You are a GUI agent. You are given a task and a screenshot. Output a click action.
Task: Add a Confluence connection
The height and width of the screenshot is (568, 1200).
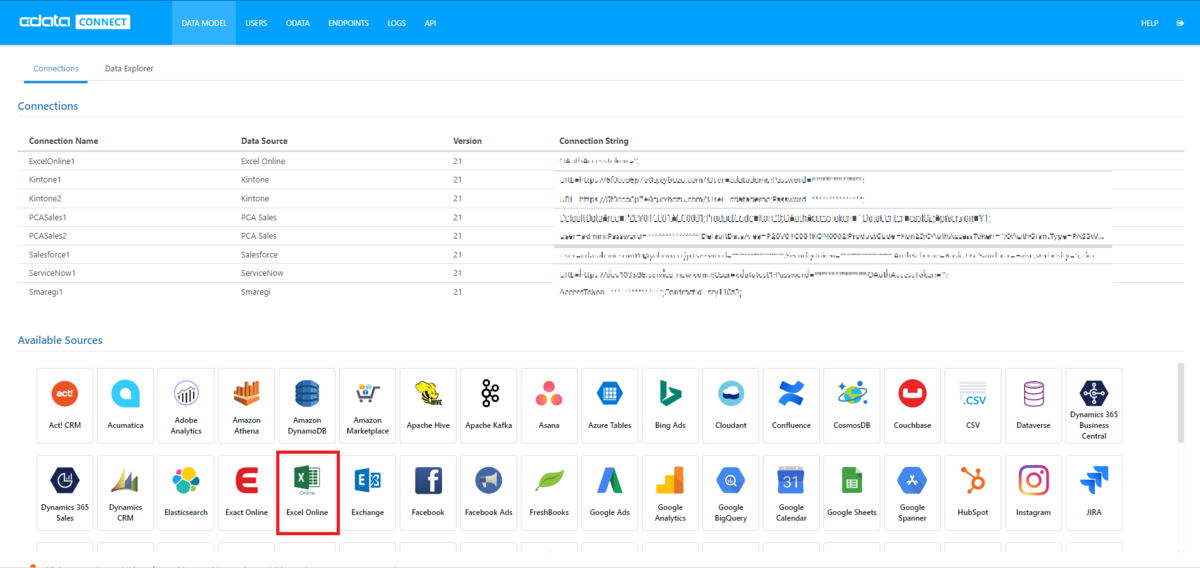click(x=791, y=405)
